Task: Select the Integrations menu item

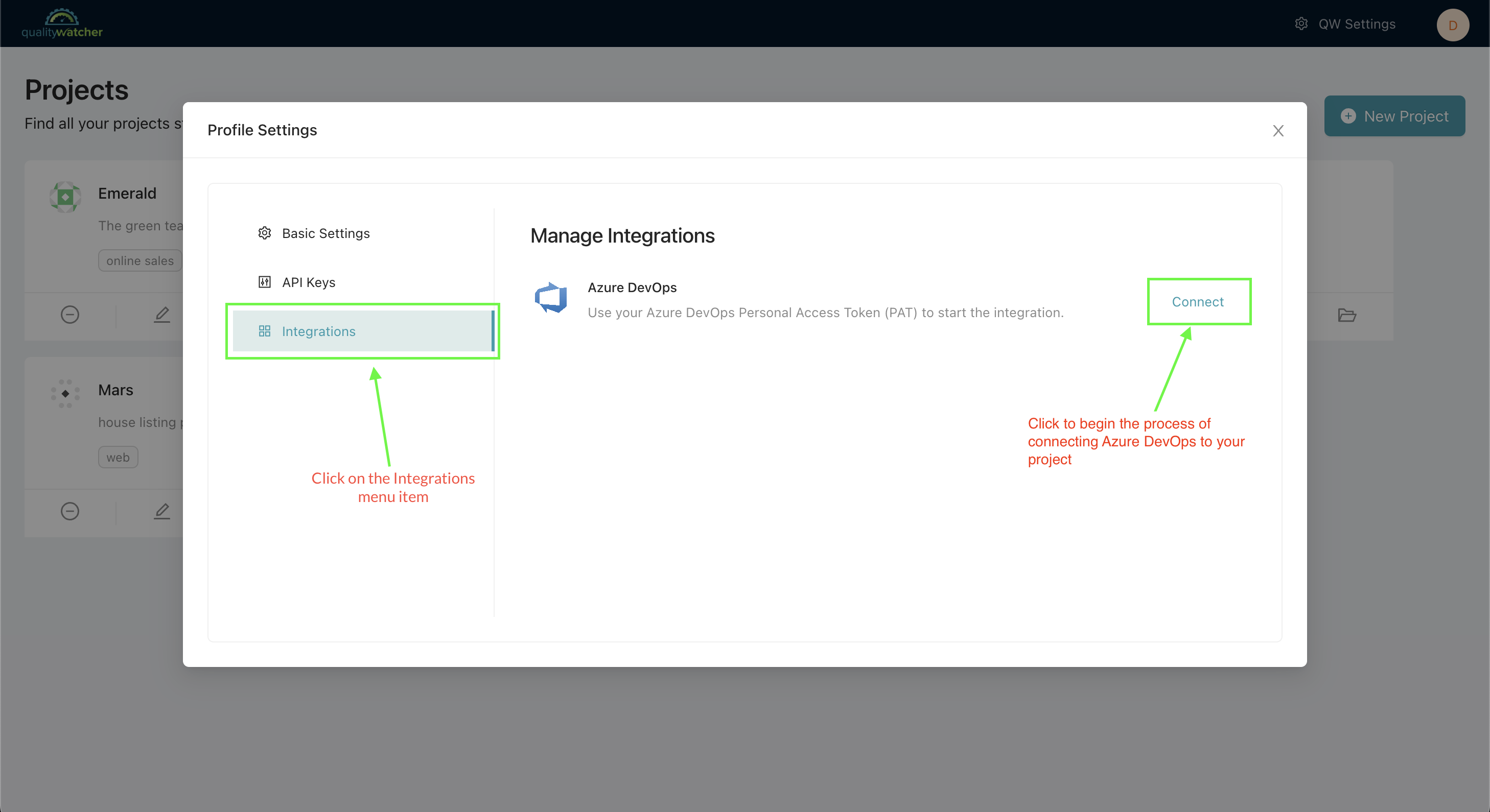Action: coord(363,331)
